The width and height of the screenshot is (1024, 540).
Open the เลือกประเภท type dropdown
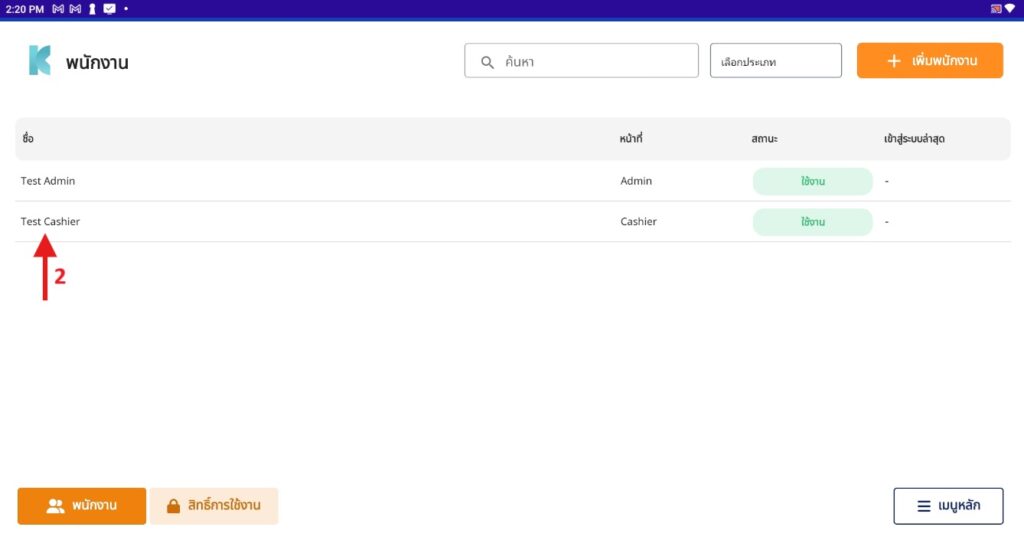tap(775, 61)
